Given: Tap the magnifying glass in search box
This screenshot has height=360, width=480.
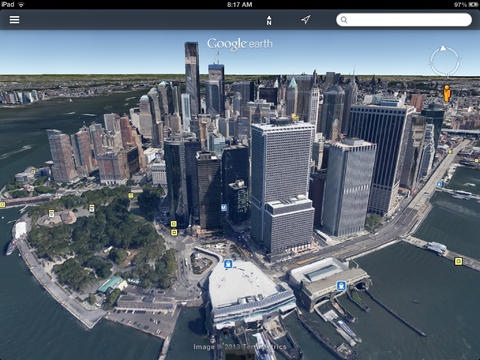Looking at the screenshot, I should point(344,20).
